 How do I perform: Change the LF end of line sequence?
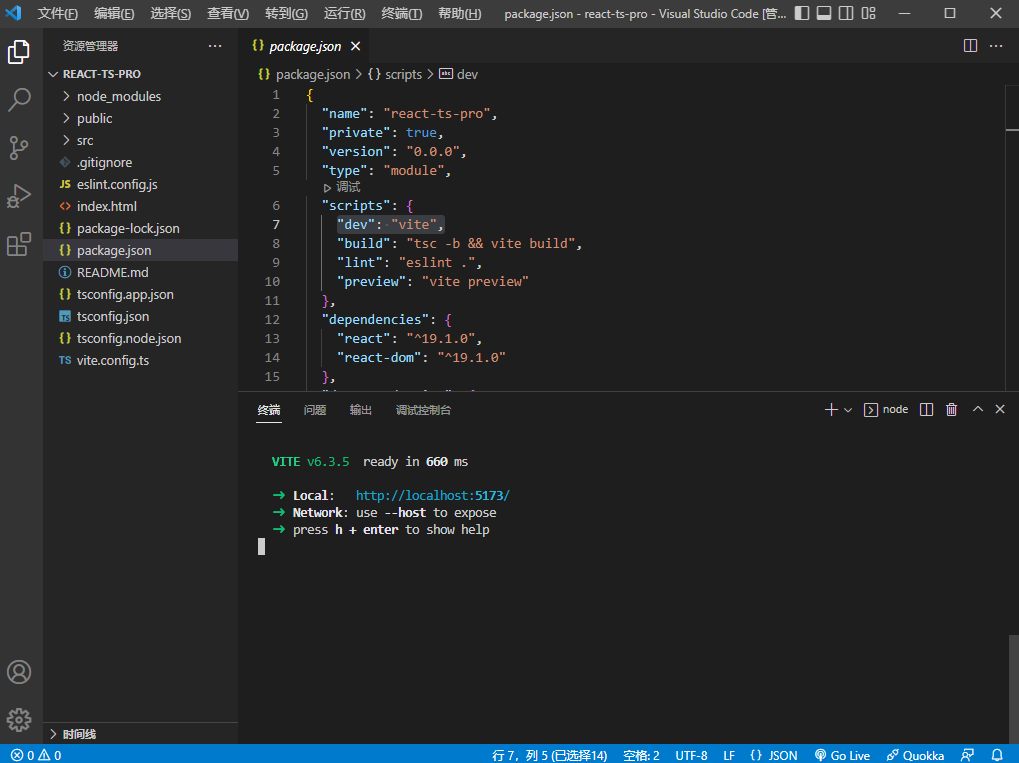click(729, 755)
